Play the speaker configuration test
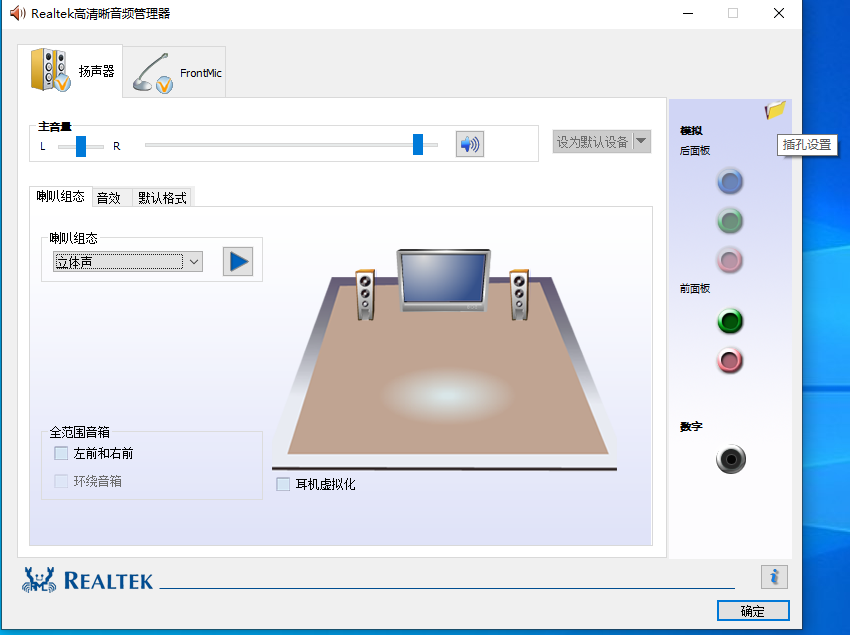The image size is (850, 635). (237, 261)
